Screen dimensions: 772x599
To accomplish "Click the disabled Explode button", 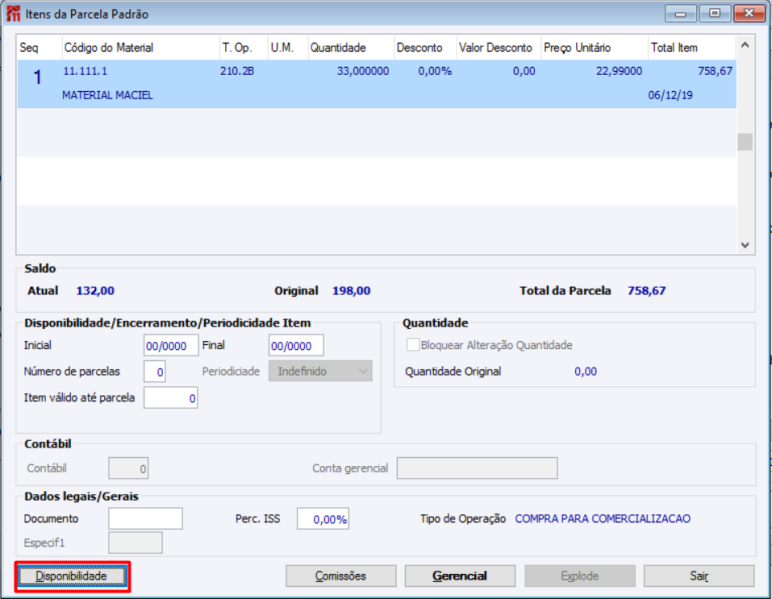I will pos(580,576).
